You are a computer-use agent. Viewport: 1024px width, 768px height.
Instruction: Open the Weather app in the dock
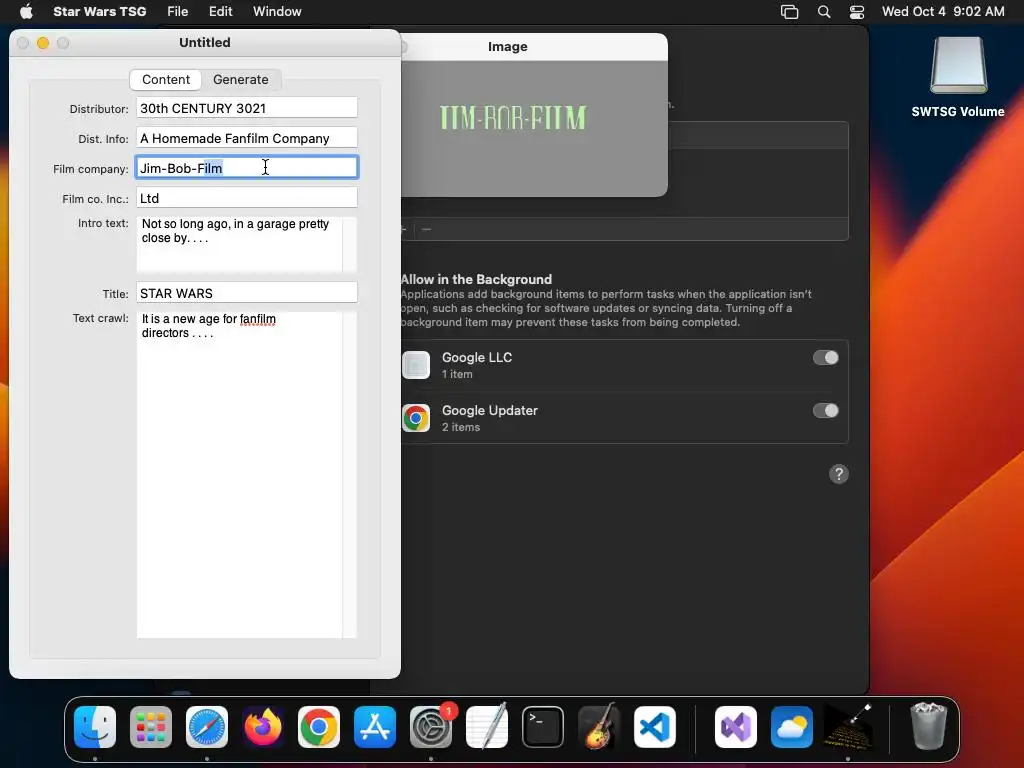click(792, 727)
